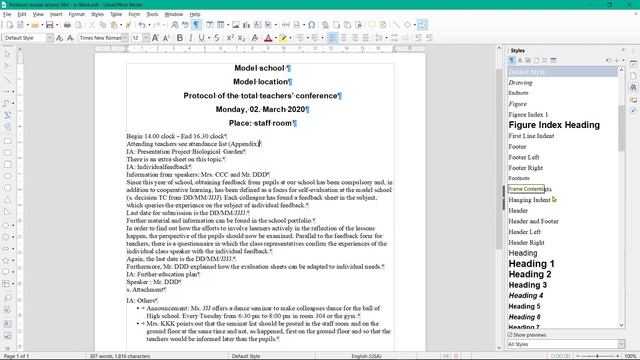Click English (USA) language in status bar
Screen dimensions: 640x360
click(x=366, y=356)
